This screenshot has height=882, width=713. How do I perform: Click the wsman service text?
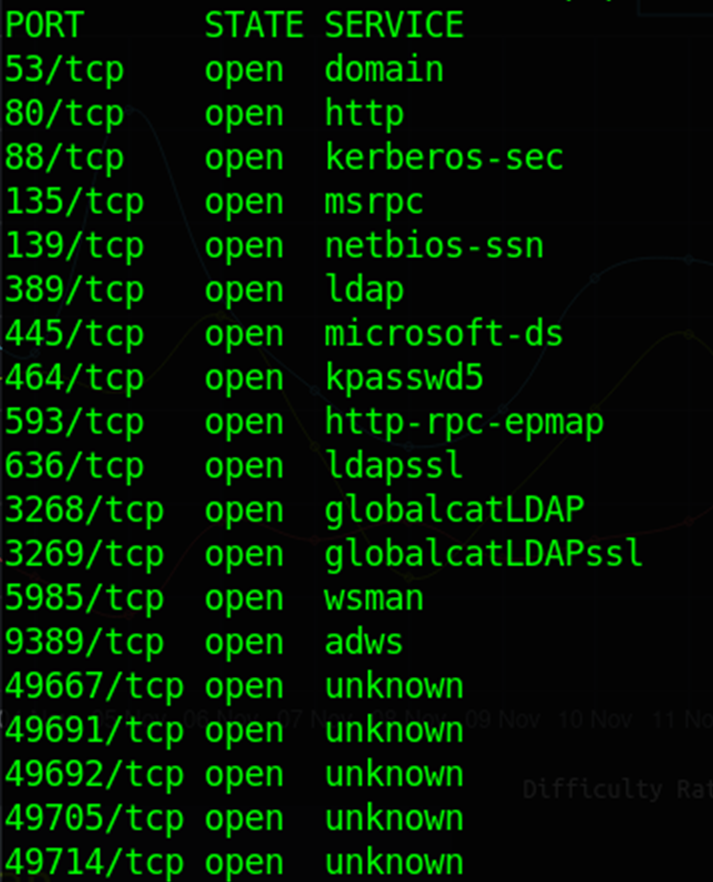[374, 598]
